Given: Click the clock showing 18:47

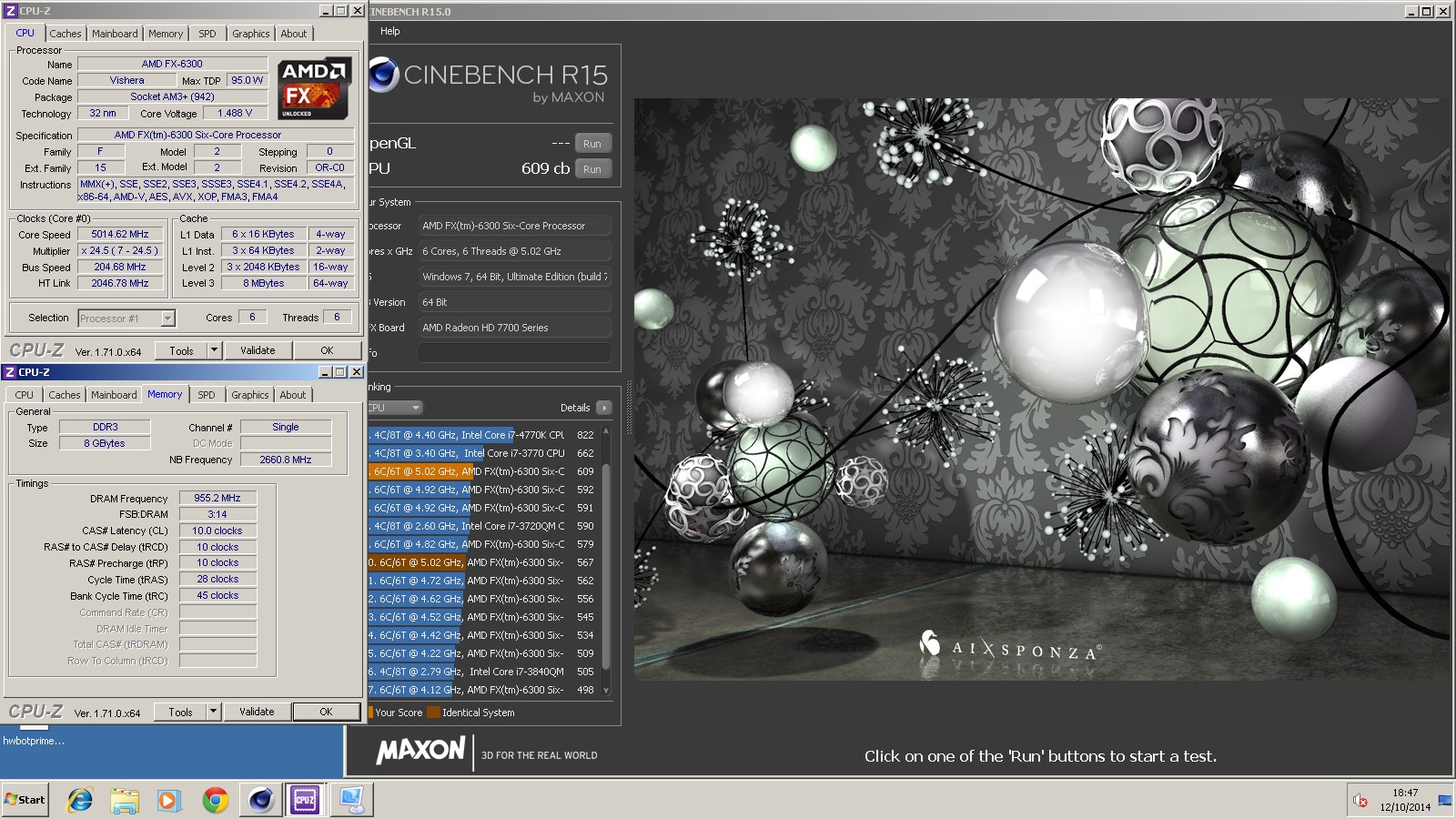Looking at the screenshot, I should [1405, 793].
